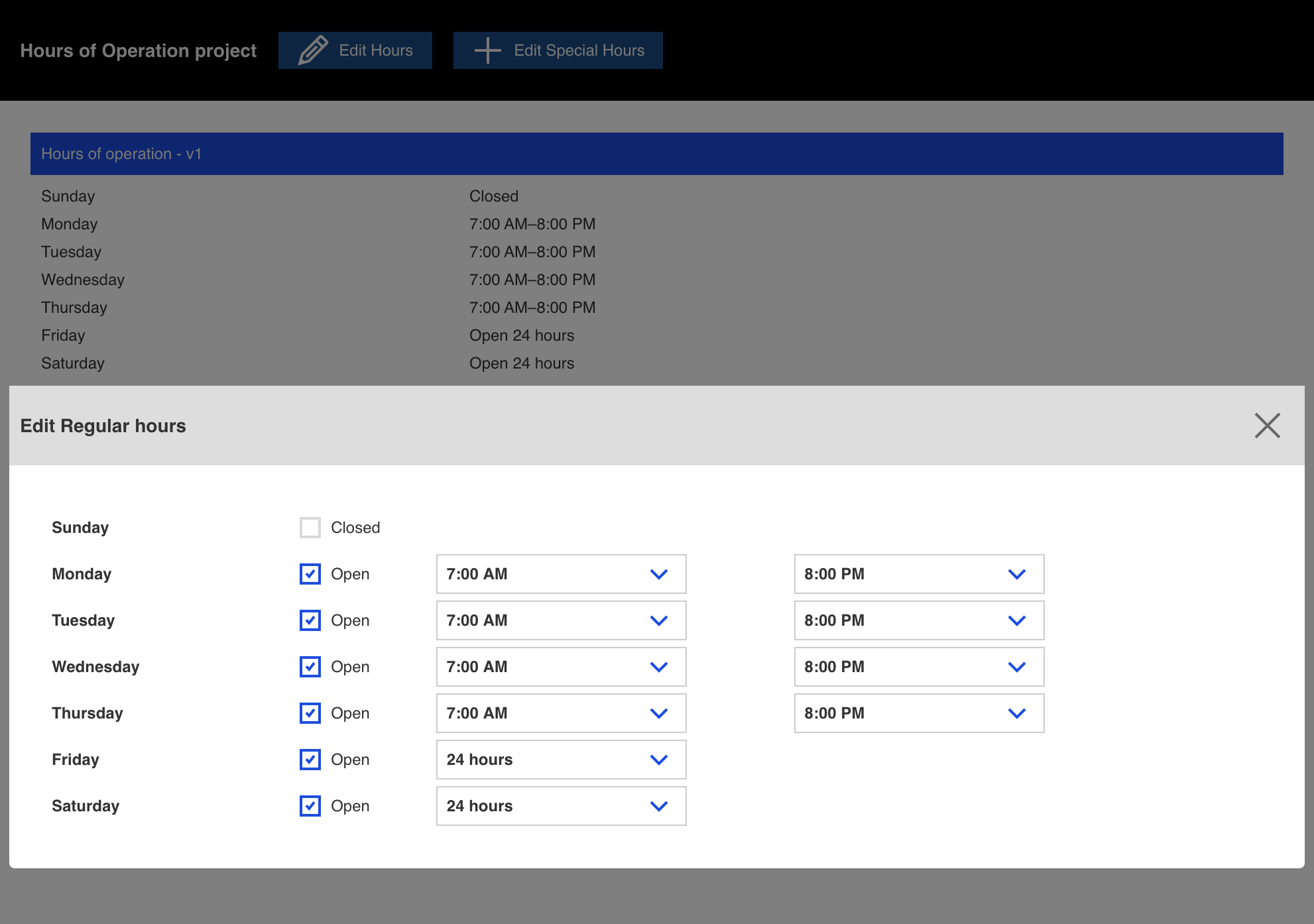Toggle Sunday Closed checkbox
This screenshot has width=1314, height=924.
pyautogui.click(x=310, y=527)
